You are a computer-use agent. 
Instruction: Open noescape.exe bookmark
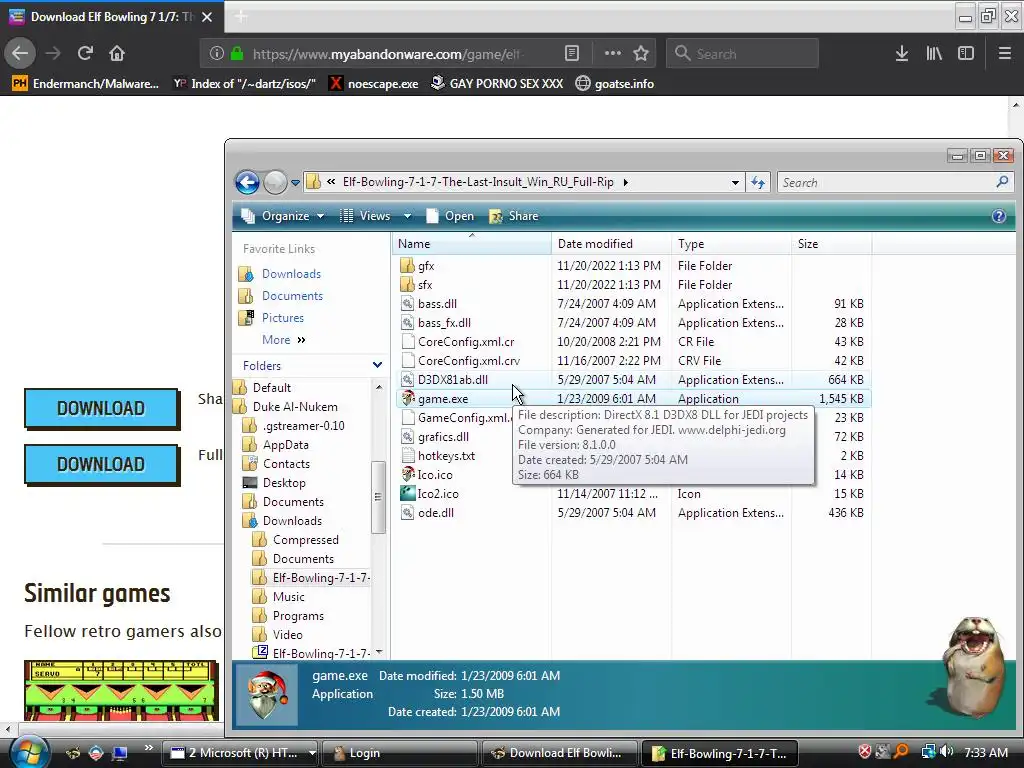pos(374,84)
